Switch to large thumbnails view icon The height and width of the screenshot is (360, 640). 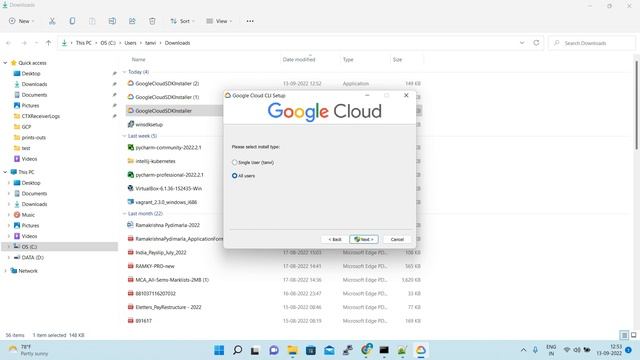tap(633, 335)
